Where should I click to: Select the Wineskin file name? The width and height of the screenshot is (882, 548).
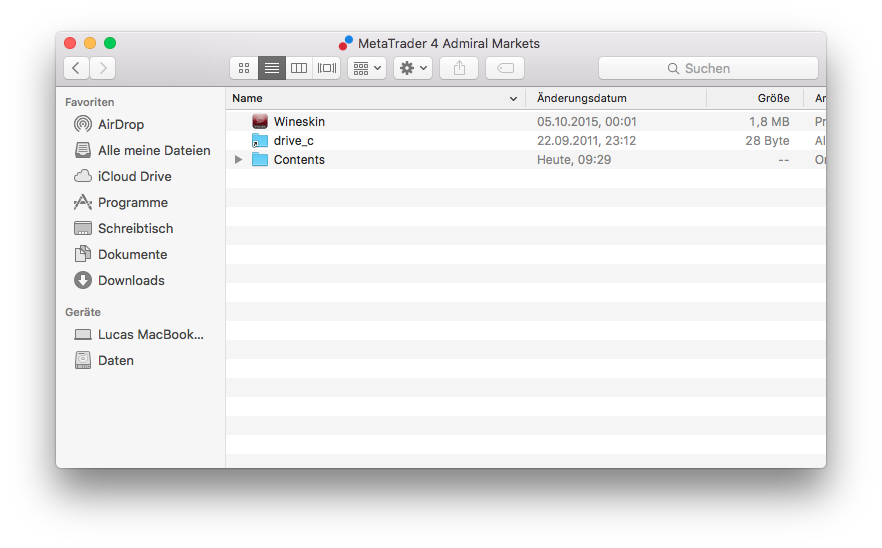pyautogui.click(x=299, y=122)
